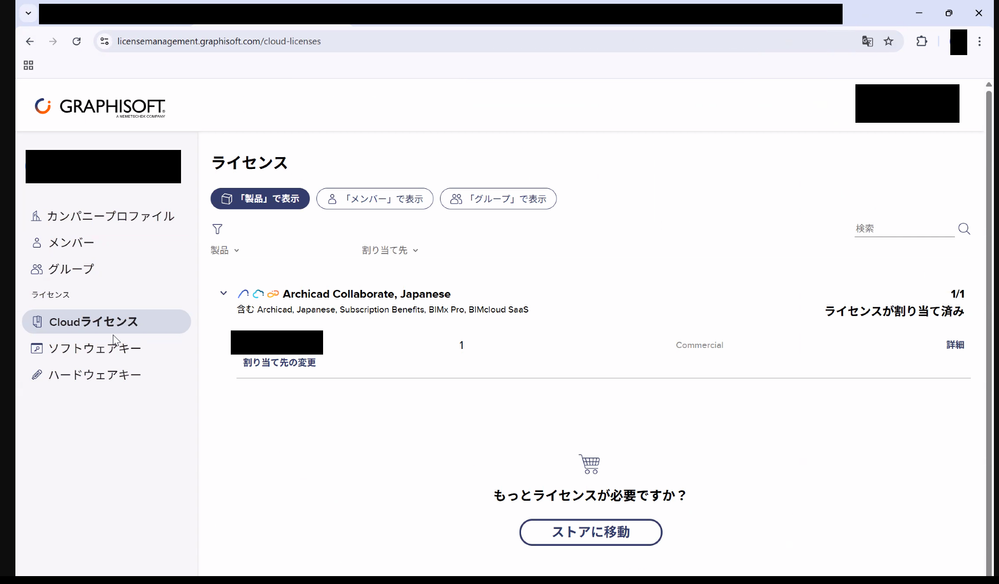Click ライセンスが割り当て済み status text
The width and height of the screenshot is (999, 584).
pos(895,311)
